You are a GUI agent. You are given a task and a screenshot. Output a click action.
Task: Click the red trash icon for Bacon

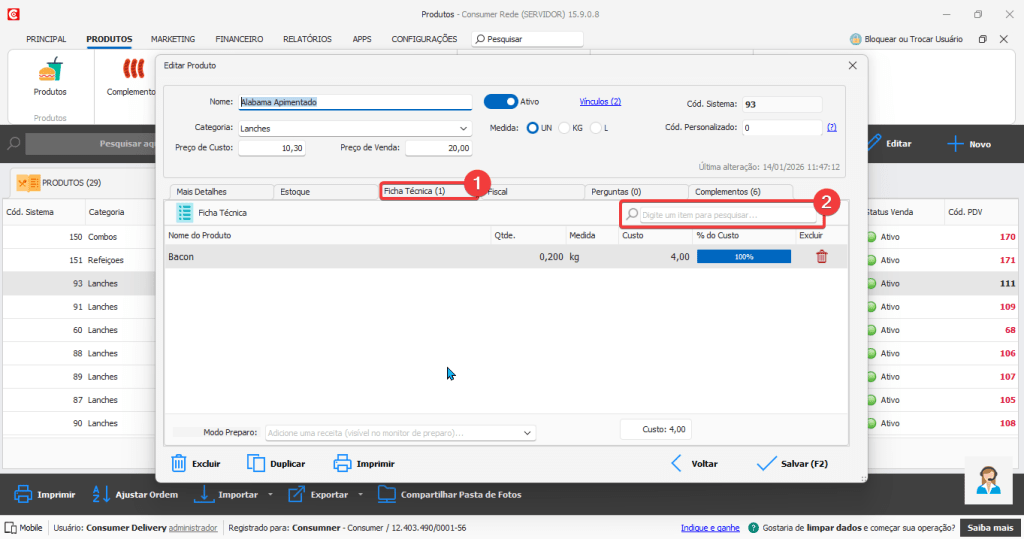pyautogui.click(x=821, y=257)
